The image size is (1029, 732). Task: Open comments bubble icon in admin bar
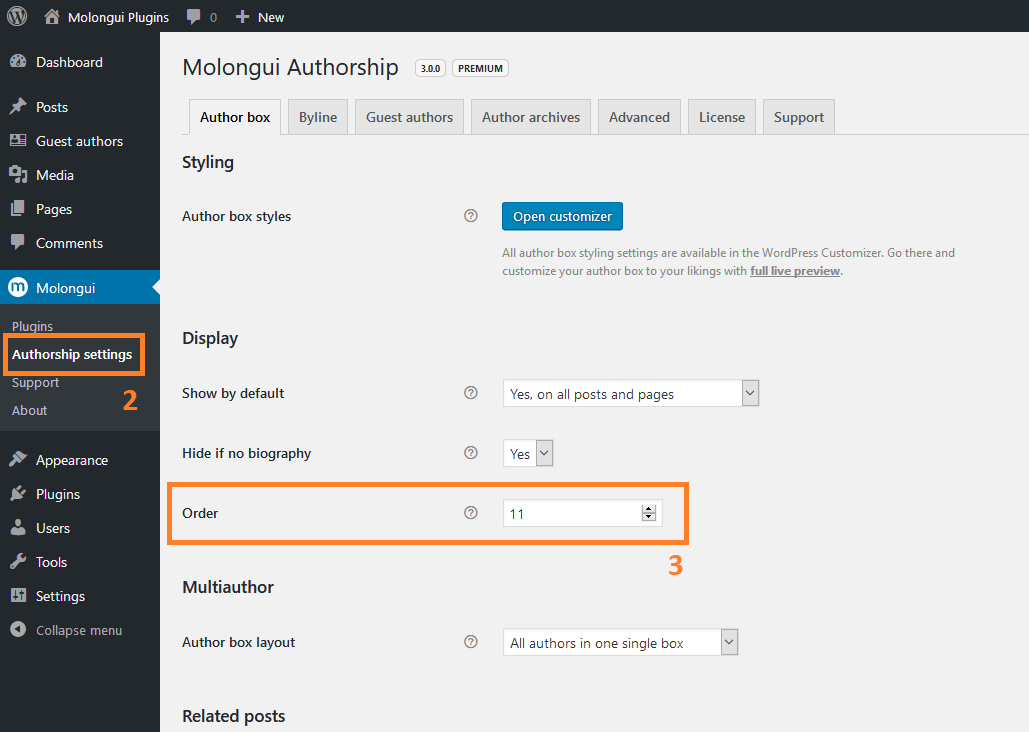194,17
